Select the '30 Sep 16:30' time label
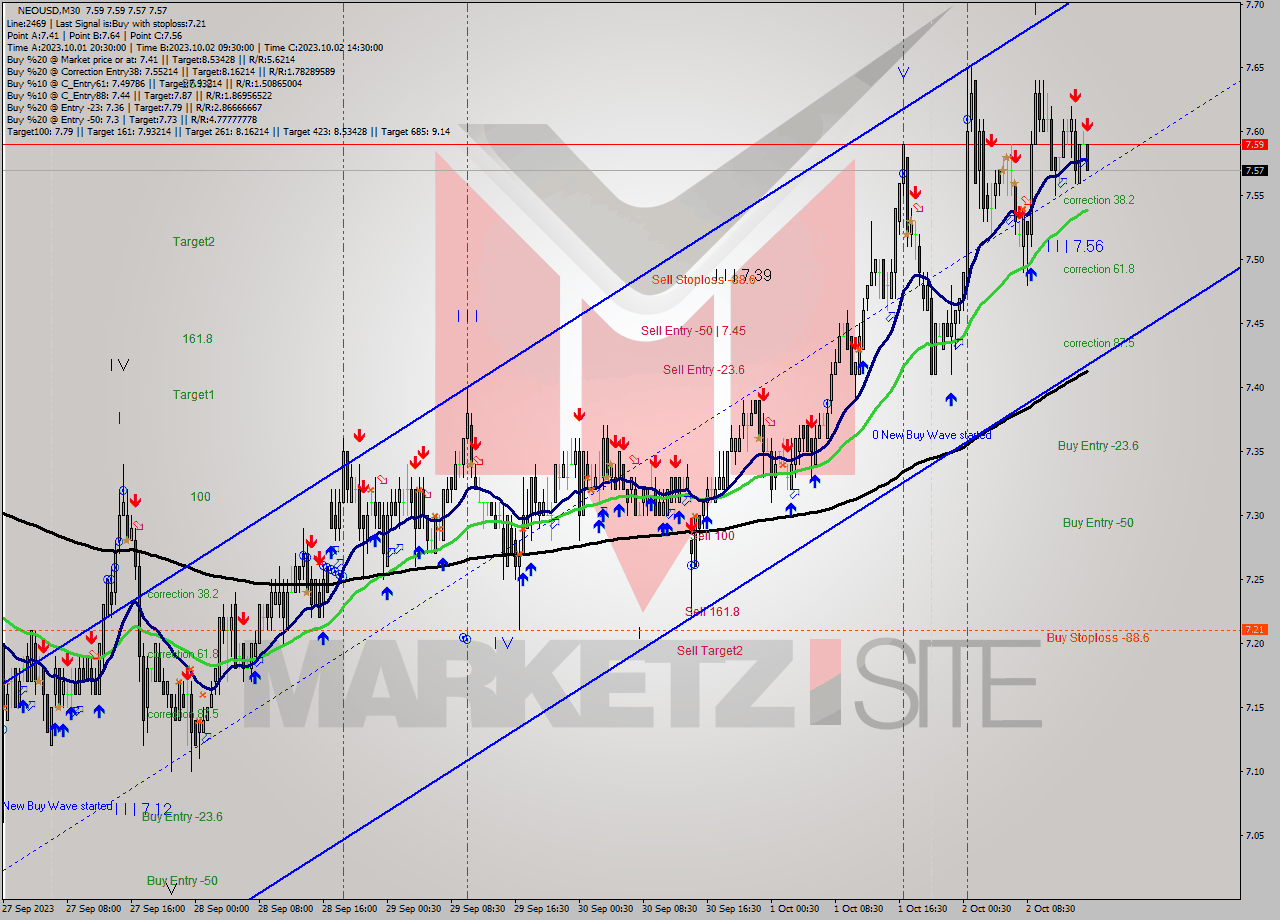This screenshot has width=1280, height=920. pyautogui.click(x=733, y=909)
